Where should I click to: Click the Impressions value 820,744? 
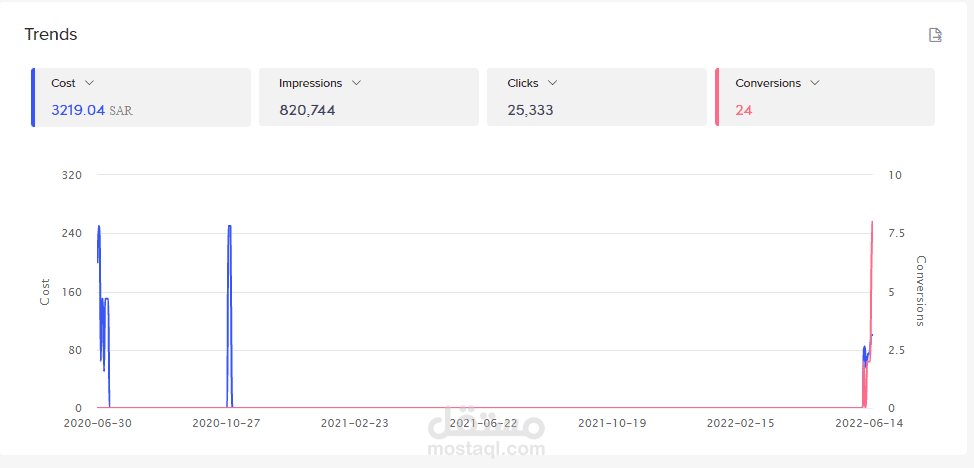[x=307, y=110]
